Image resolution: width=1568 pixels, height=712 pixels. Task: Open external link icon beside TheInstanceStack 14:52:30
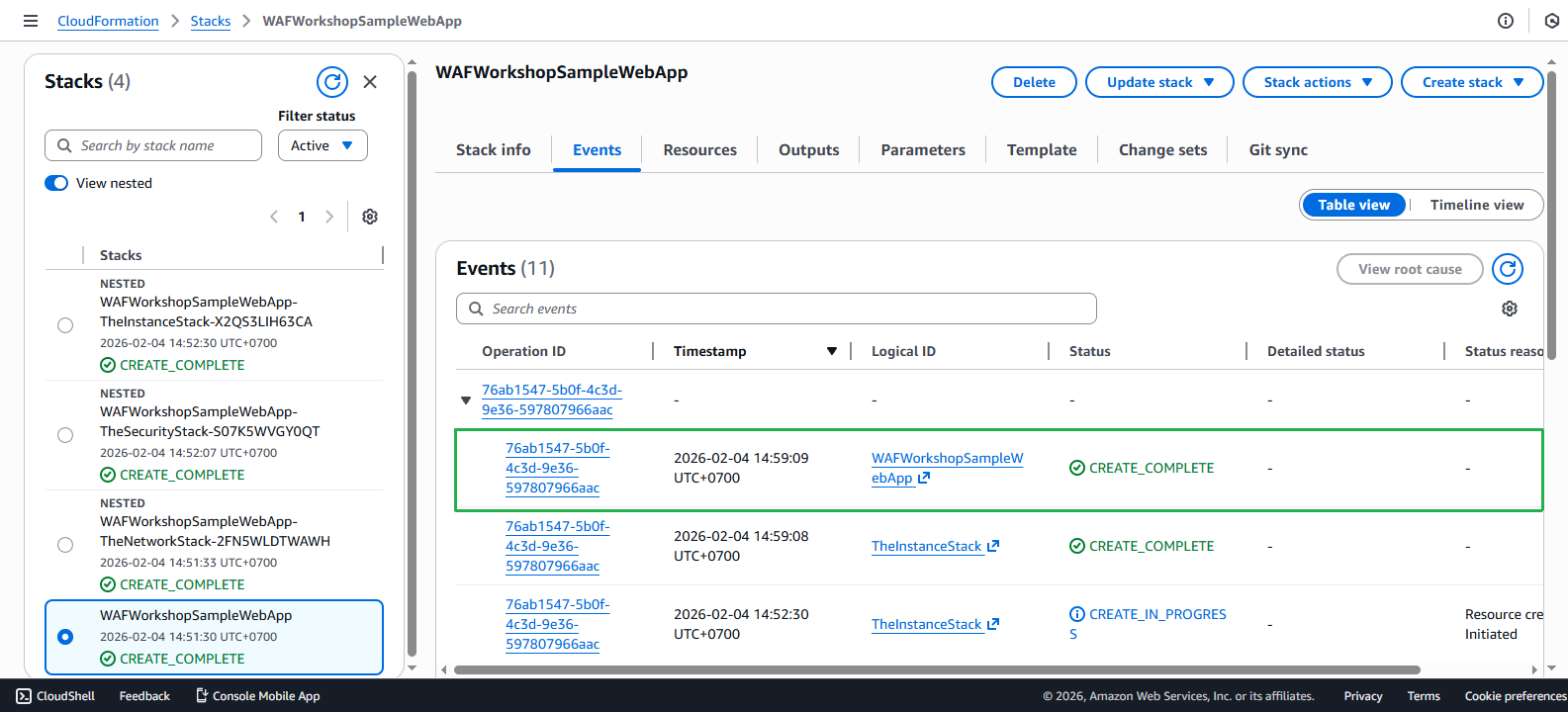pos(993,624)
